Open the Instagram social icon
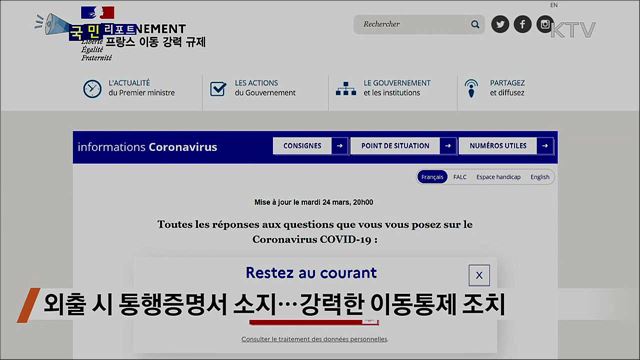 pyautogui.click(x=545, y=24)
